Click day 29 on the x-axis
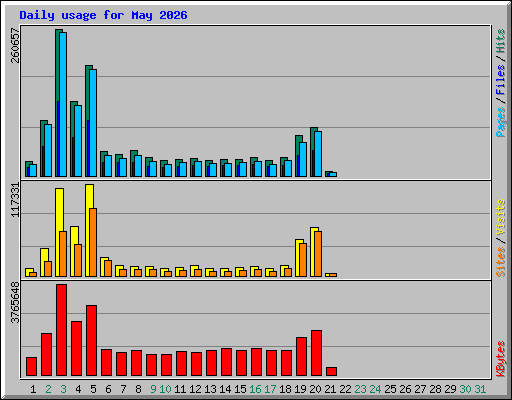Image resolution: width=512 pixels, height=400 pixels. (450, 389)
